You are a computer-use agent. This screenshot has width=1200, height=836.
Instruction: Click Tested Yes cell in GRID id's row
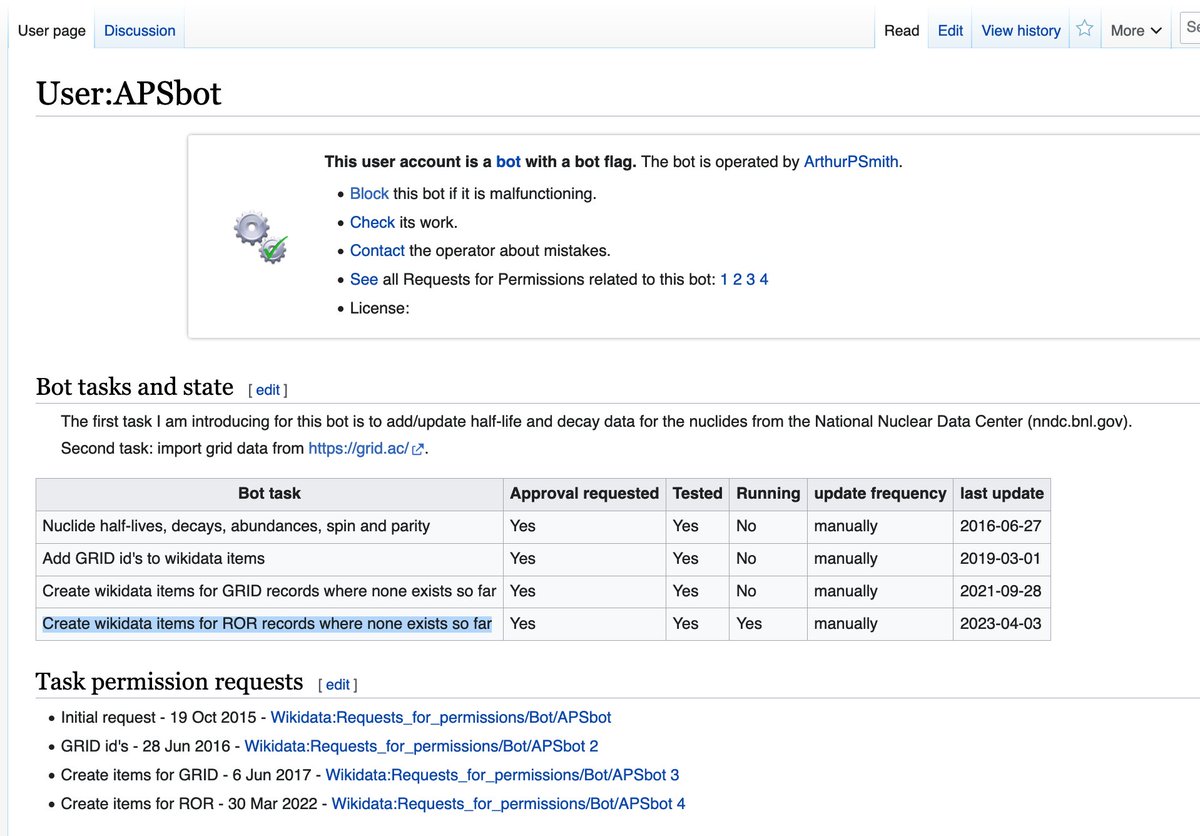[697, 558]
